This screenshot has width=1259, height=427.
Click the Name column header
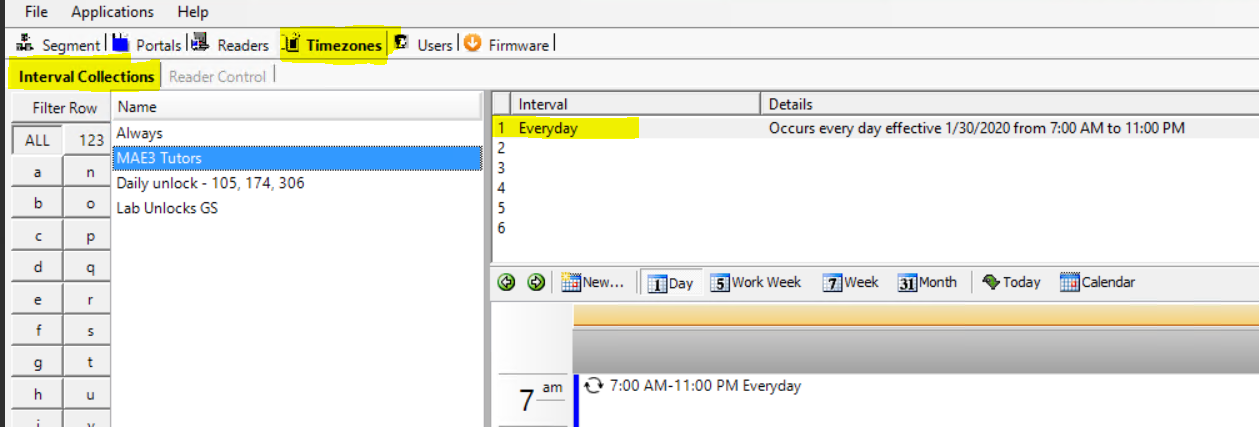click(x=297, y=107)
